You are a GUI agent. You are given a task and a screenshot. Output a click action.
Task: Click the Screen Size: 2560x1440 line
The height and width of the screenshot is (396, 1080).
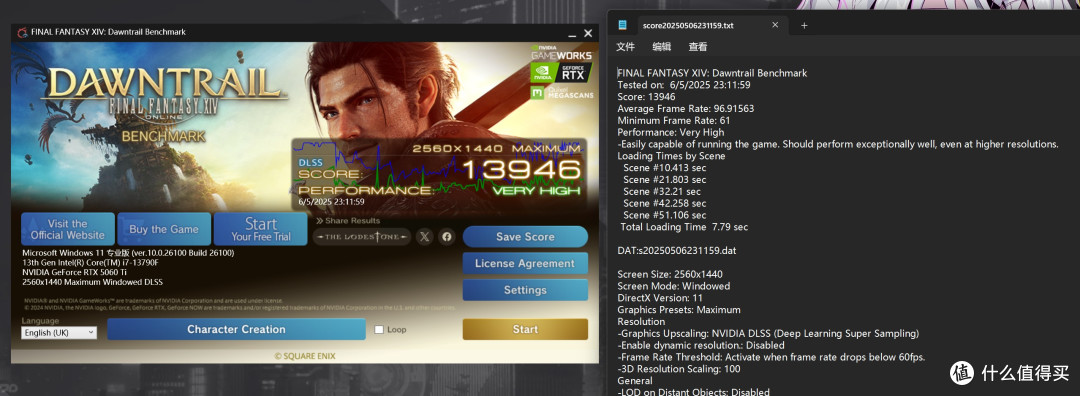[x=669, y=274]
